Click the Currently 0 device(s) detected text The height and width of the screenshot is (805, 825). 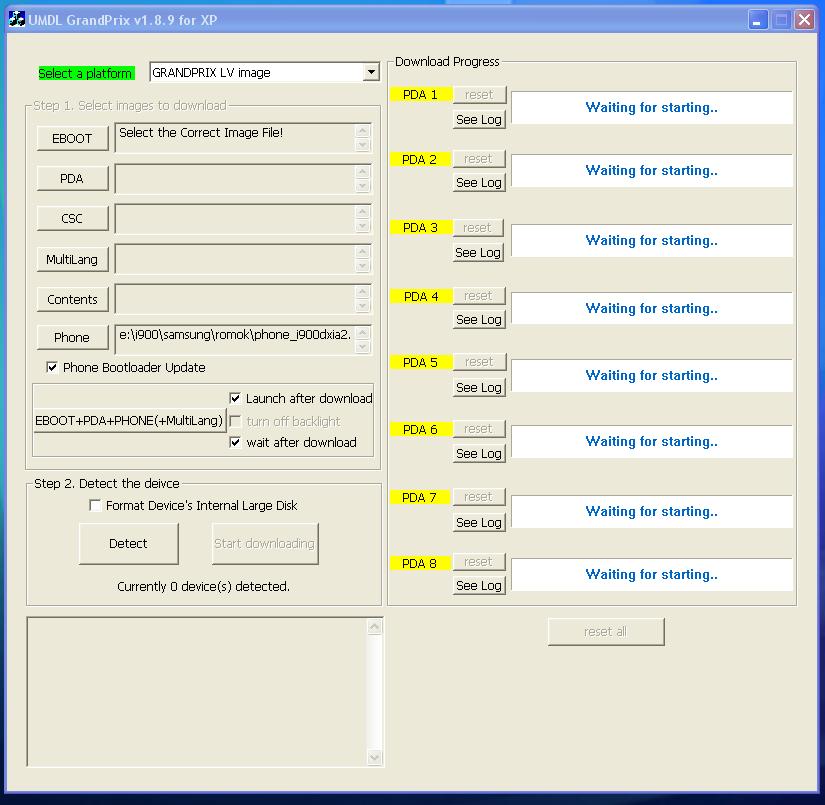tap(203, 586)
